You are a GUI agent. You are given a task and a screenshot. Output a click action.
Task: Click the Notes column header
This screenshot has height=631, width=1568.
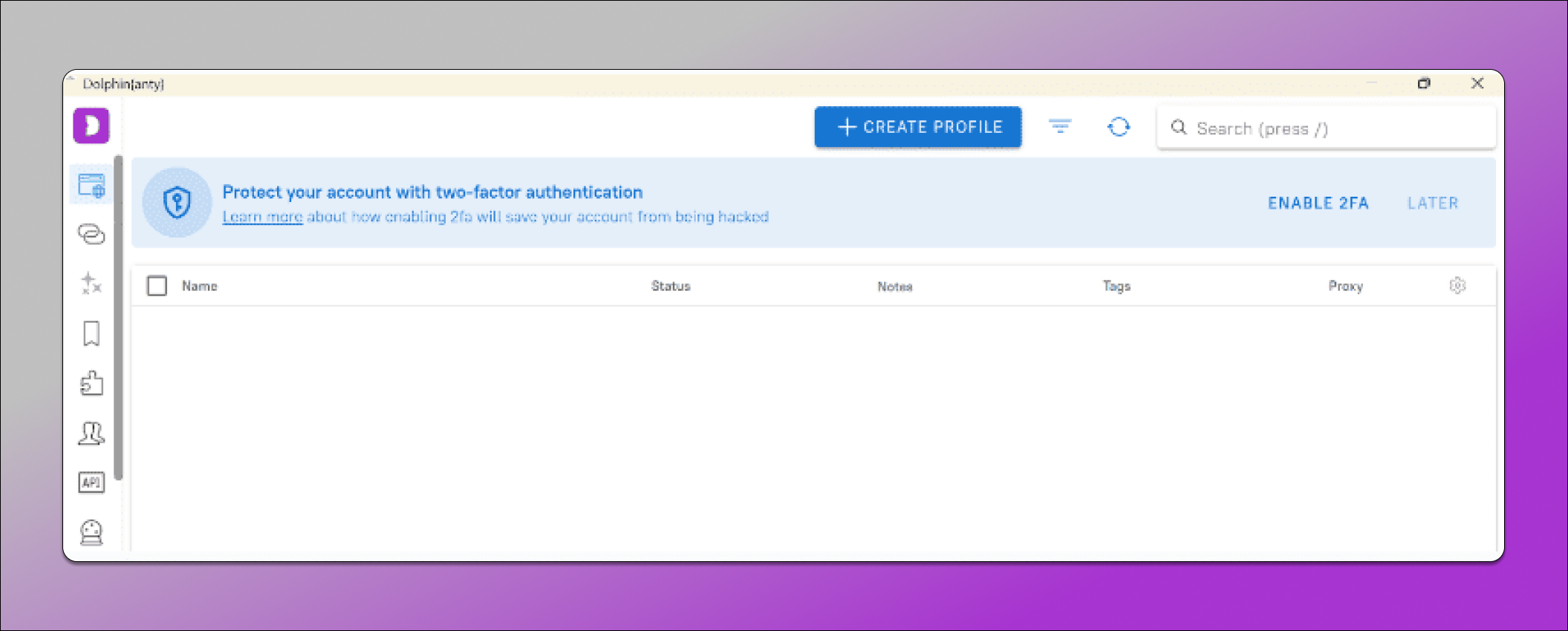[895, 286]
